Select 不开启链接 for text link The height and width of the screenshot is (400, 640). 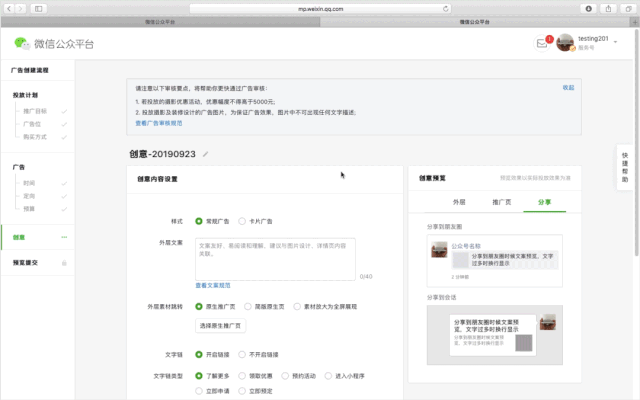pos(242,354)
